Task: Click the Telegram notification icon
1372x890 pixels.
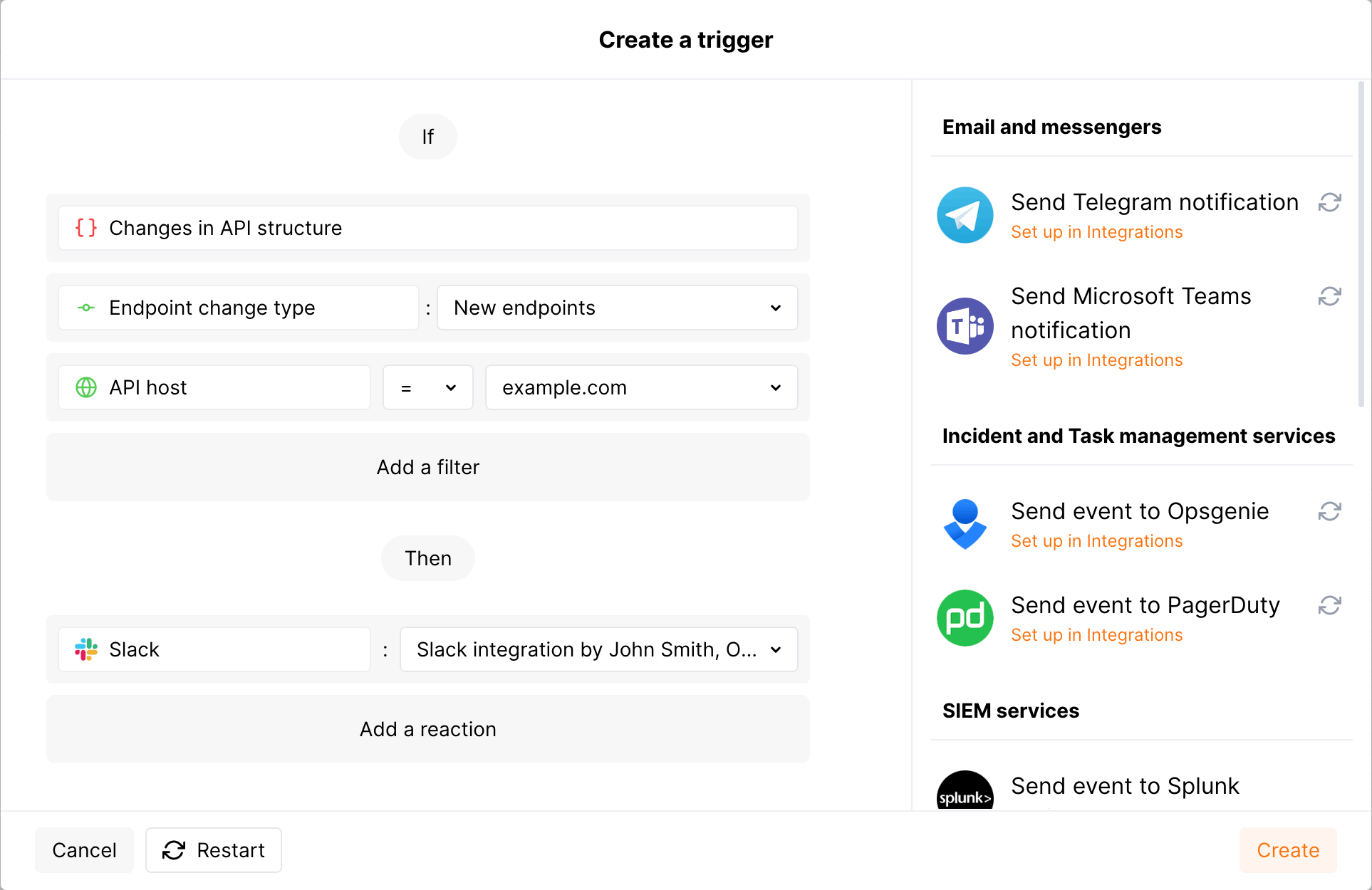Action: click(965, 215)
